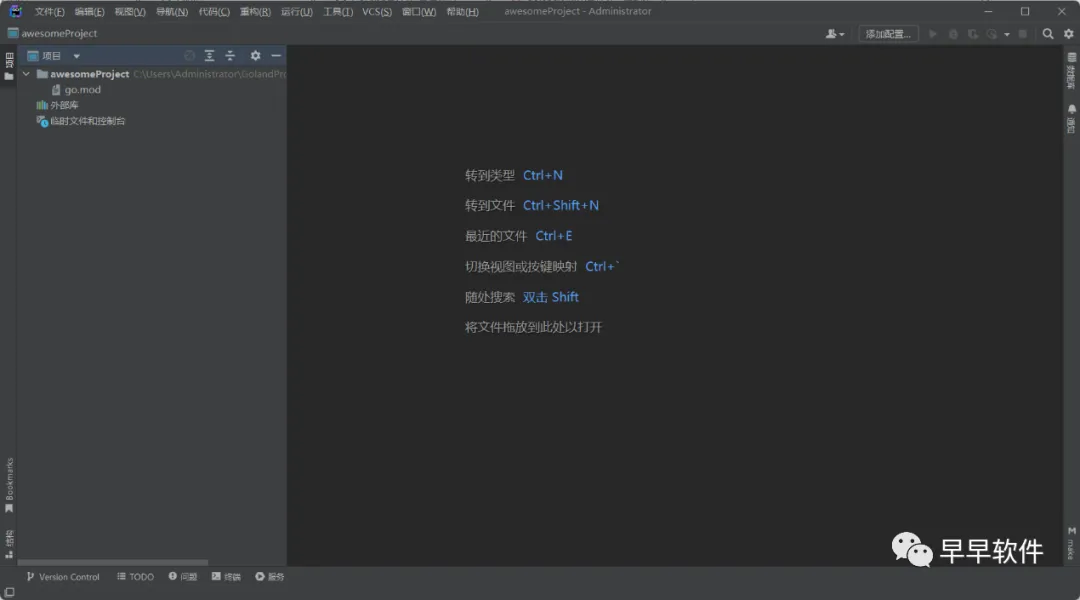Open Search Everywhere magnifier icon

tap(1048, 34)
